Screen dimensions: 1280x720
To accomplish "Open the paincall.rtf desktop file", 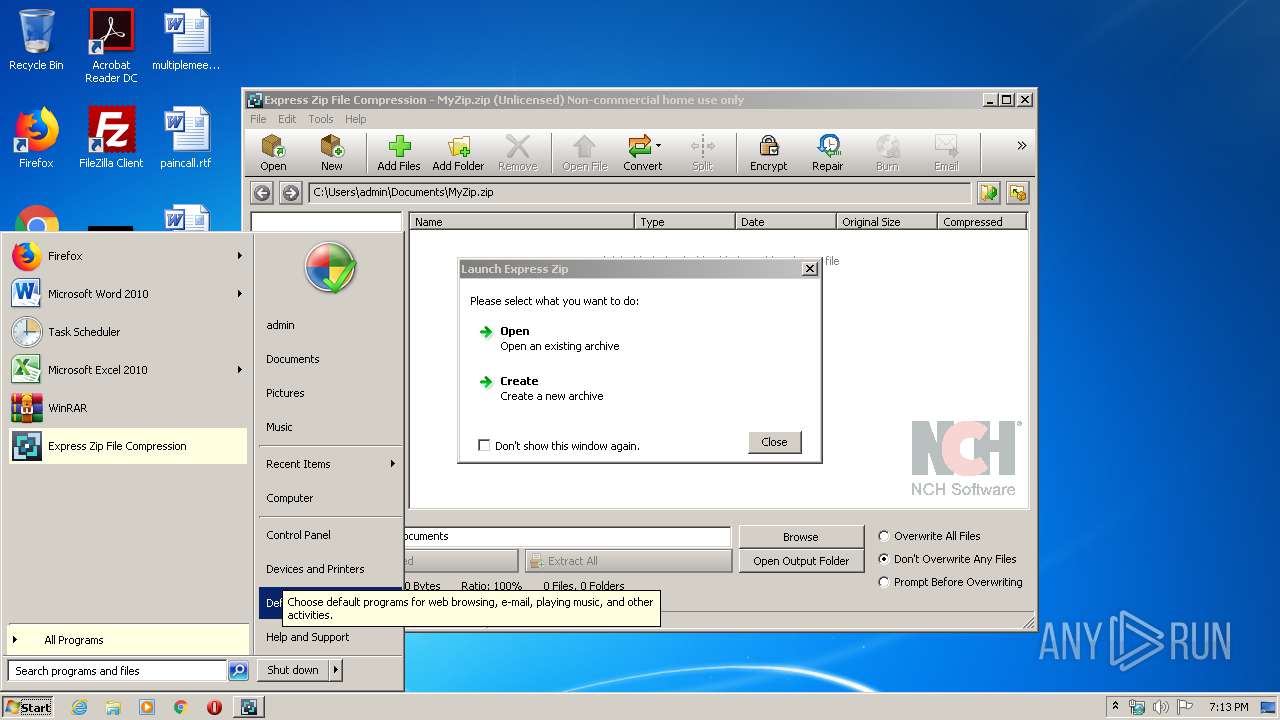I will (x=186, y=138).
